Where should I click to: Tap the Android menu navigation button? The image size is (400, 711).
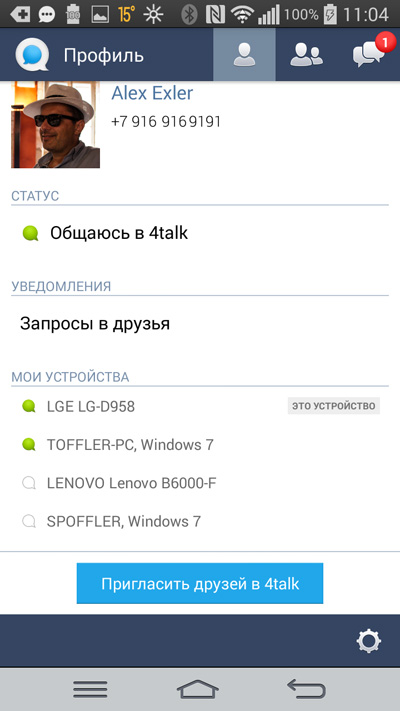(90, 689)
